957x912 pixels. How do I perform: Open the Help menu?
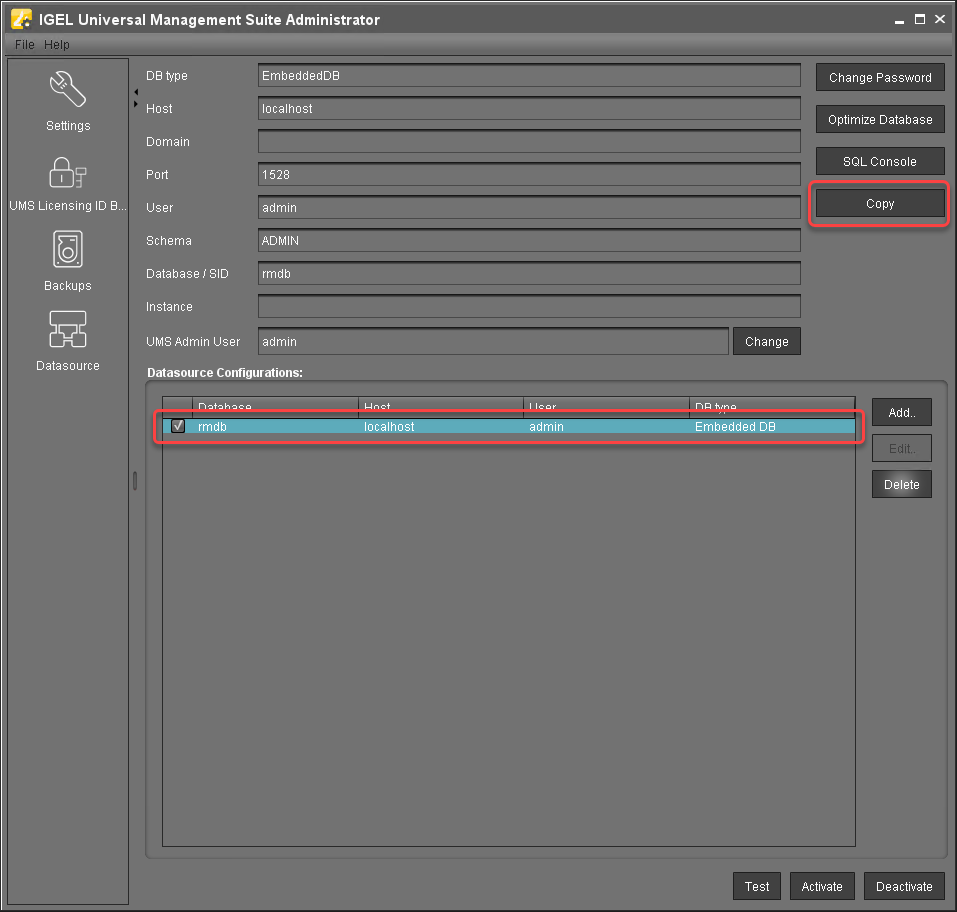click(x=57, y=45)
